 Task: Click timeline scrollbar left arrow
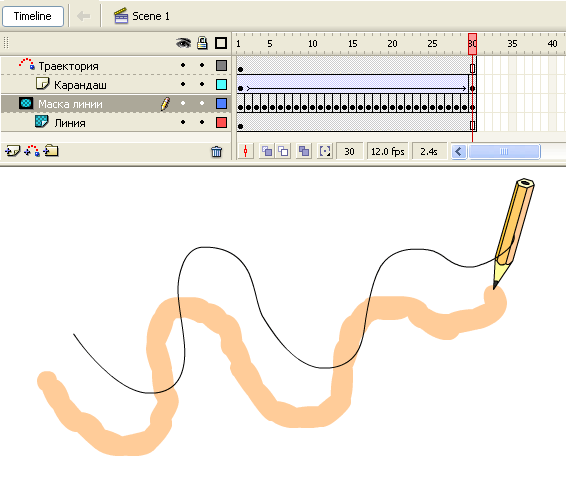click(459, 151)
